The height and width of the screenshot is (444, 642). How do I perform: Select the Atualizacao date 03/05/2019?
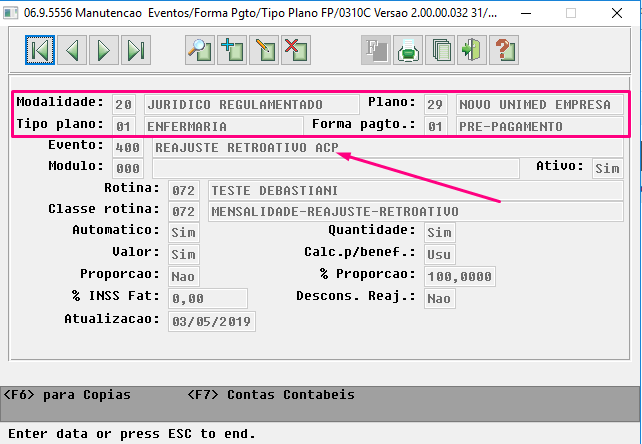pyautogui.click(x=212, y=322)
